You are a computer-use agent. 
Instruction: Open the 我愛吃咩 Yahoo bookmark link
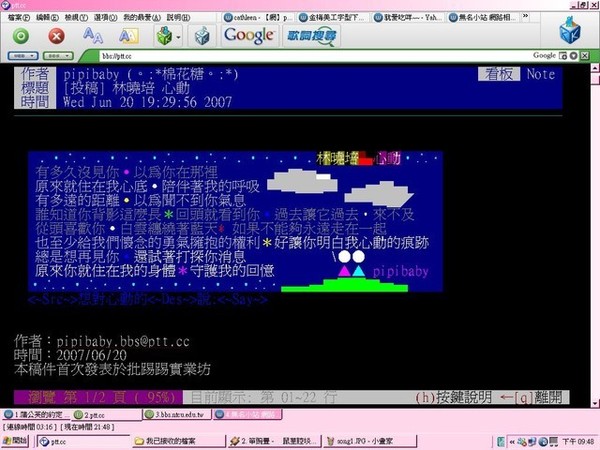(x=408, y=17)
